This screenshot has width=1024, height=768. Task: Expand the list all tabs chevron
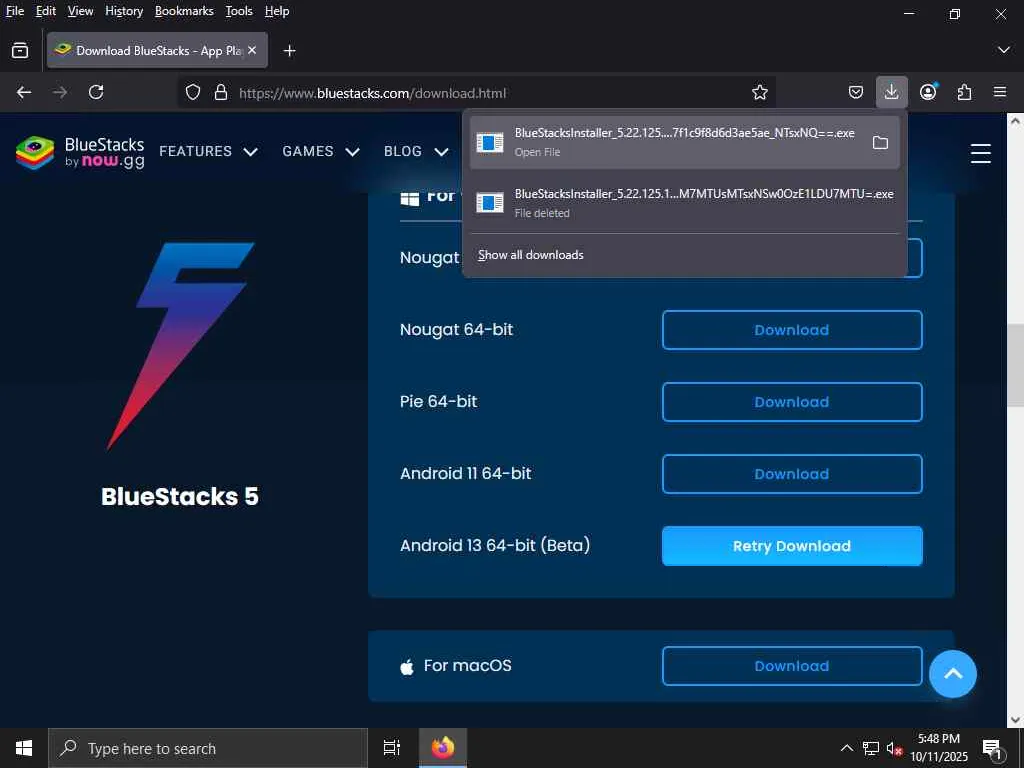click(x=1004, y=50)
